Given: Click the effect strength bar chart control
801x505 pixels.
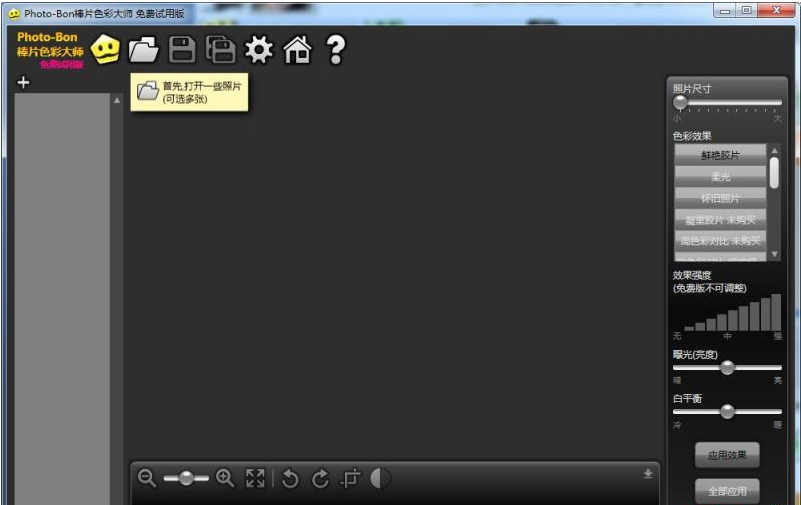Looking at the screenshot, I should point(732,312).
